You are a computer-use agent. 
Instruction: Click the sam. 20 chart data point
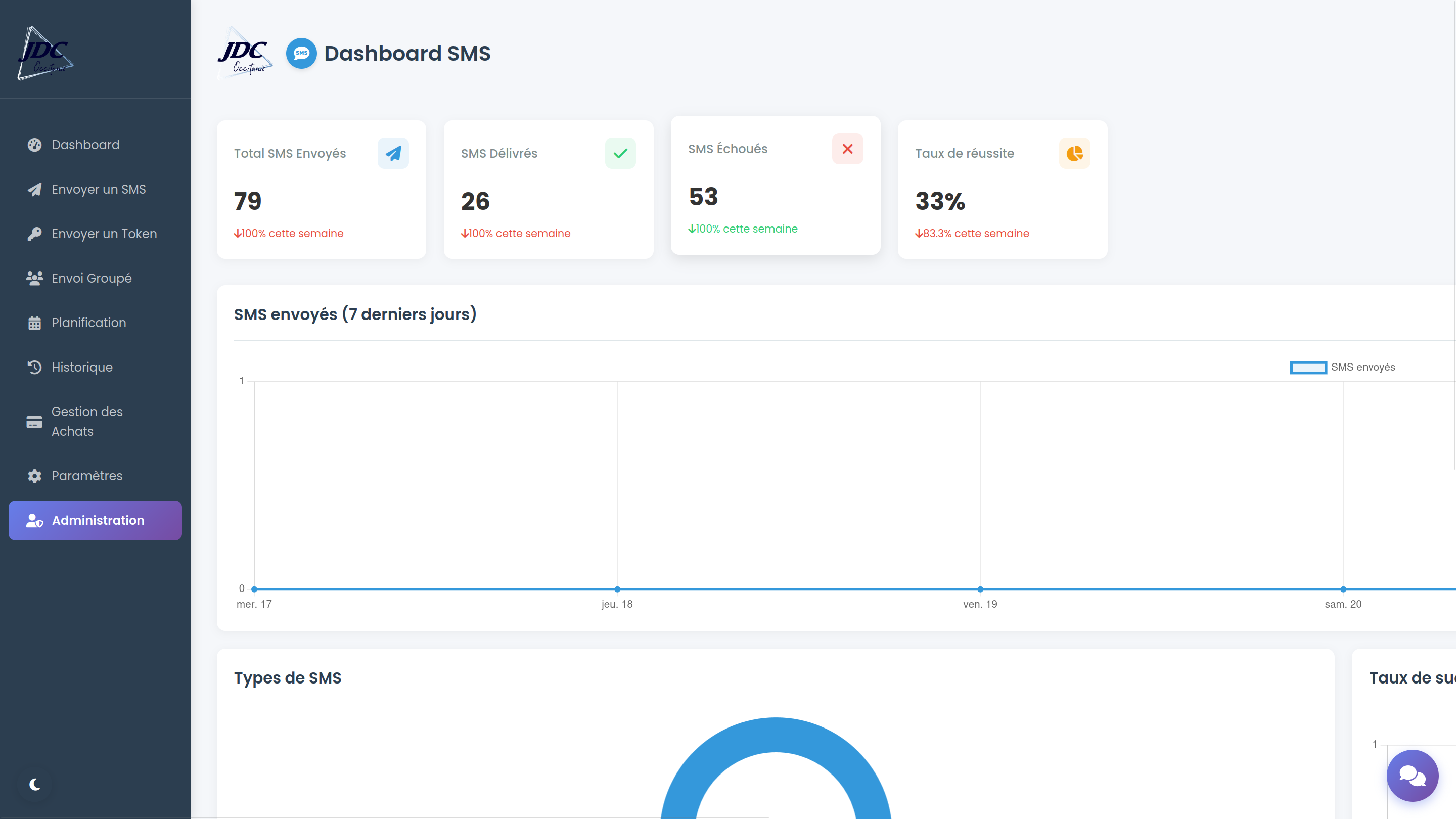click(1343, 589)
